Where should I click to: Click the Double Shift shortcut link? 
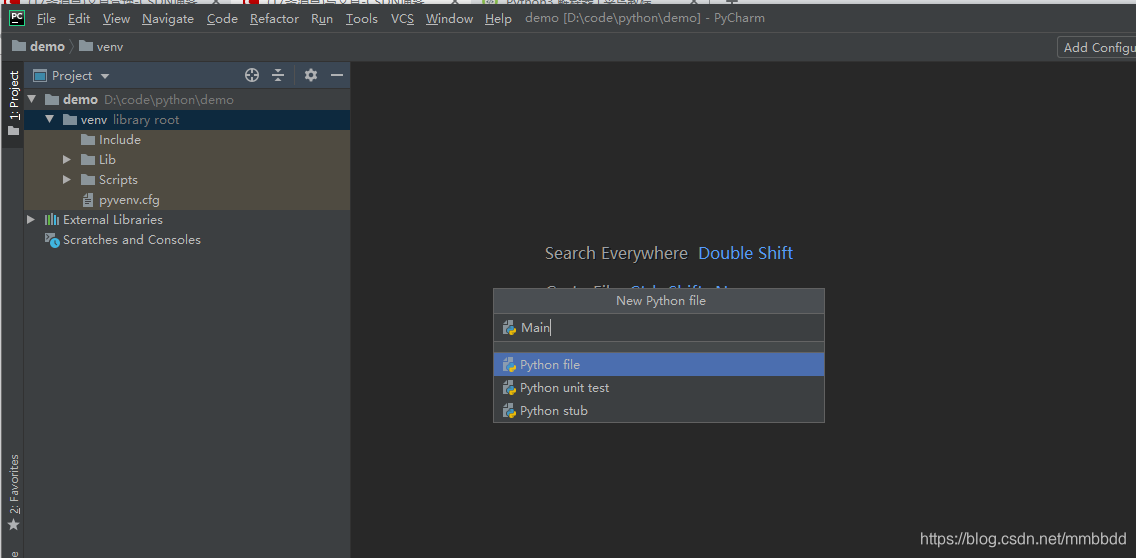(x=746, y=253)
